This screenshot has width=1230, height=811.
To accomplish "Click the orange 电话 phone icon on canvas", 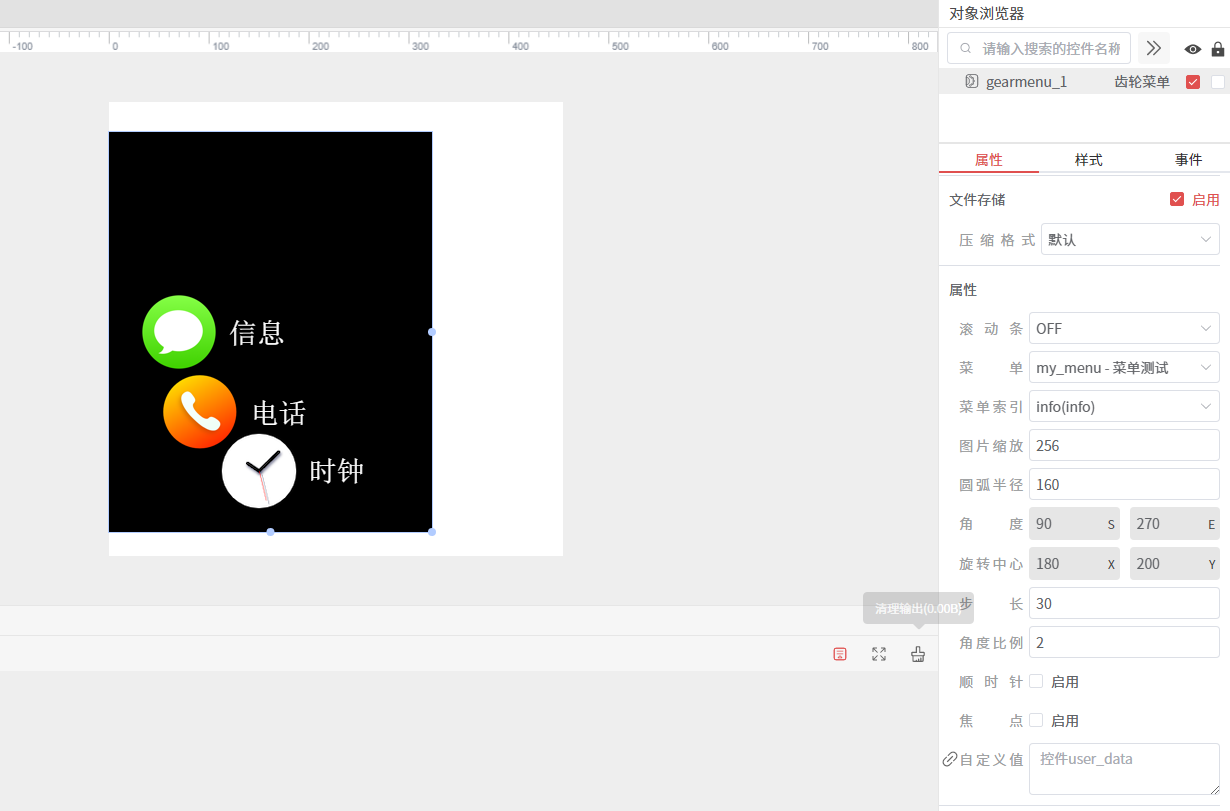I will pos(200,412).
